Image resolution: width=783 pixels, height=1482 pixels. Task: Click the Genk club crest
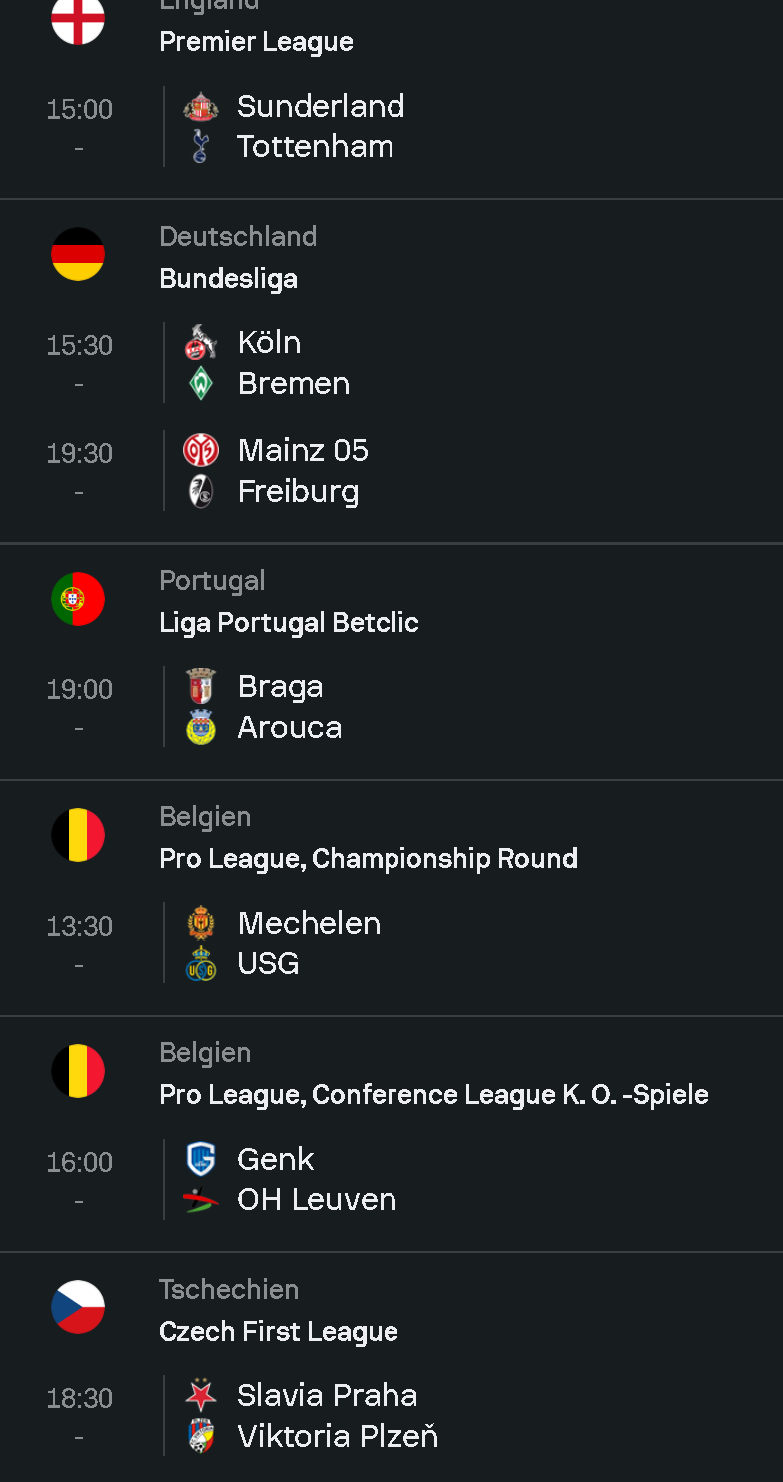coord(201,1159)
